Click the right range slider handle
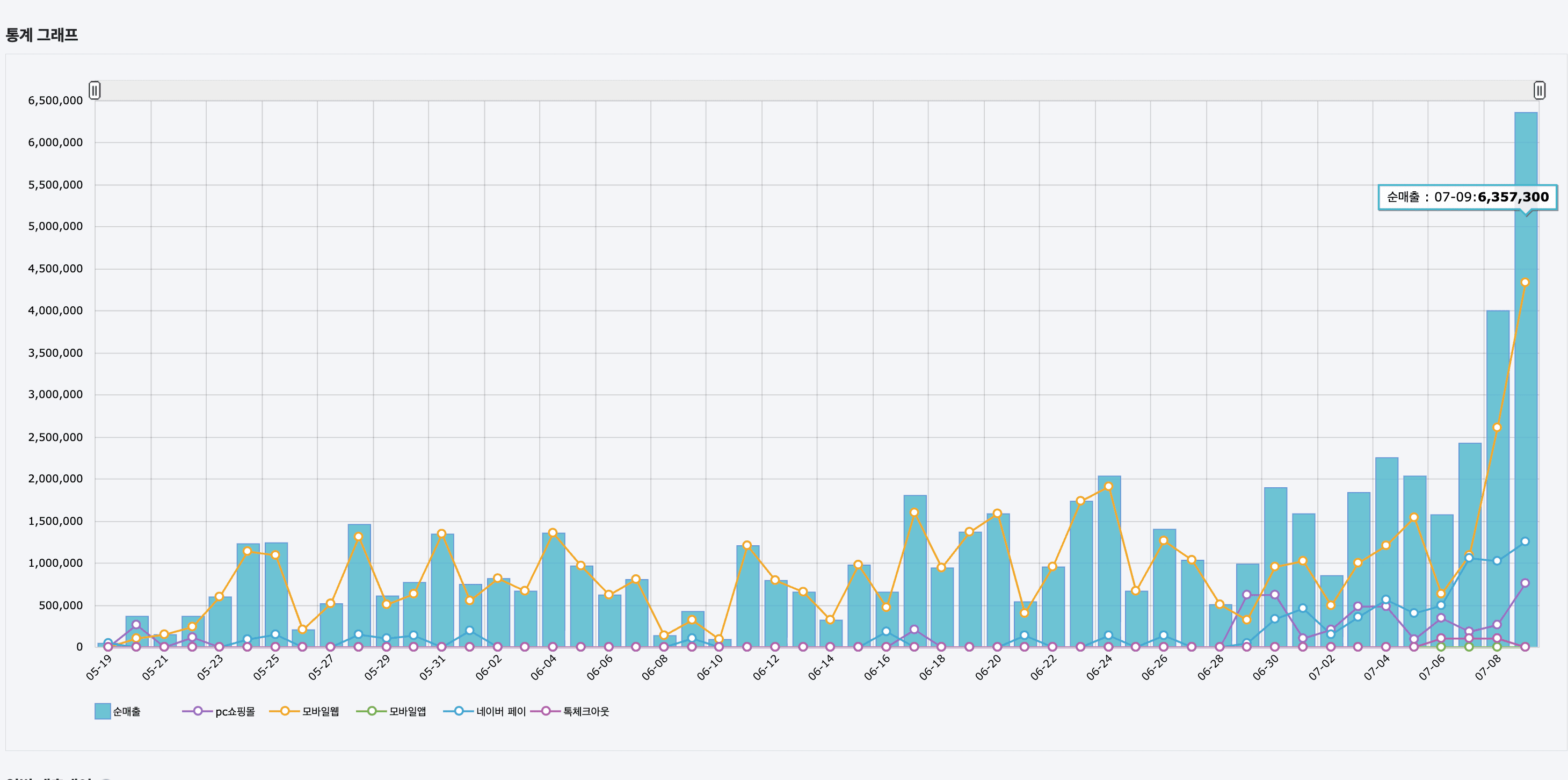 coord(1540,90)
